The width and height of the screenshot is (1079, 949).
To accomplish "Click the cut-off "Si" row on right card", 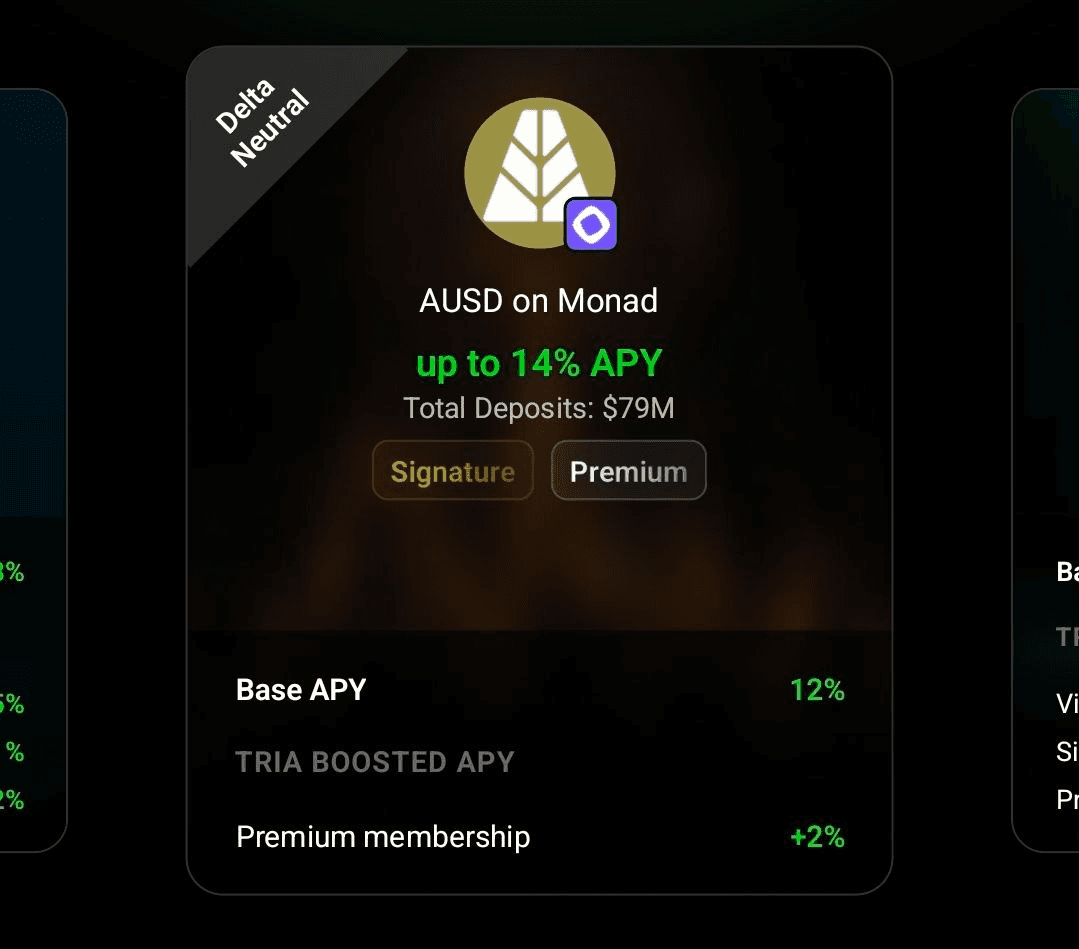I will tap(1067, 751).
